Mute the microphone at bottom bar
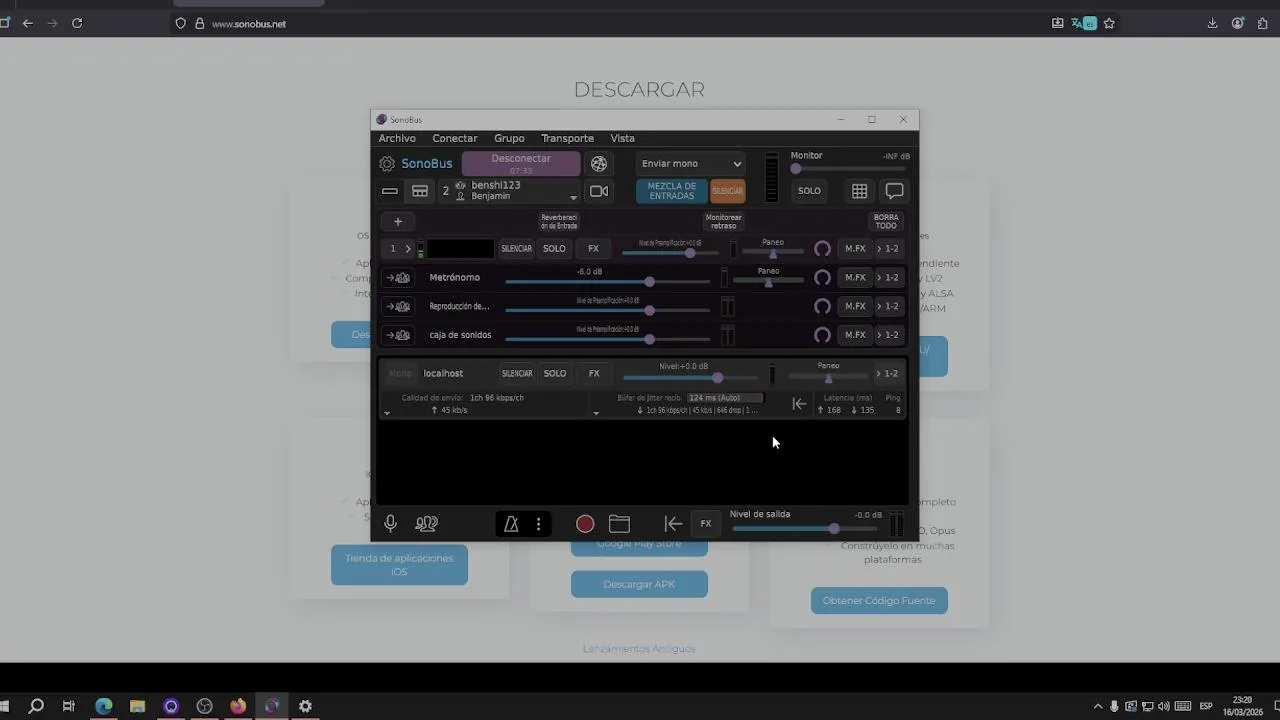The image size is (1280, 720). (x=391, y=523)
